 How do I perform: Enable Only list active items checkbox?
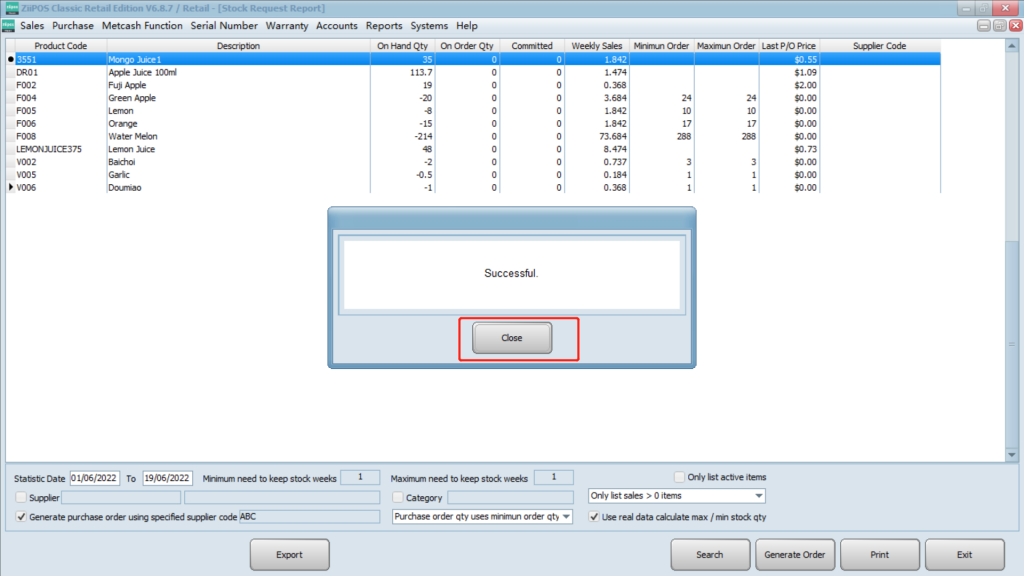click(680, 478)
